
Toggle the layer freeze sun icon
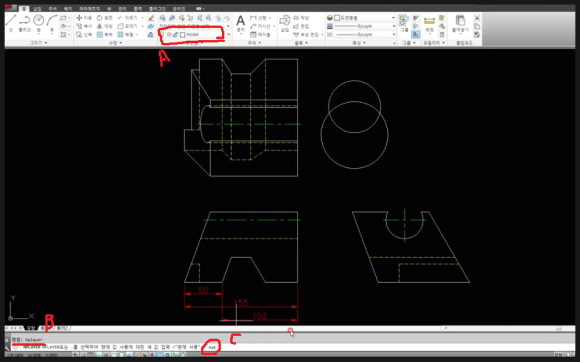tap(169, 34)
